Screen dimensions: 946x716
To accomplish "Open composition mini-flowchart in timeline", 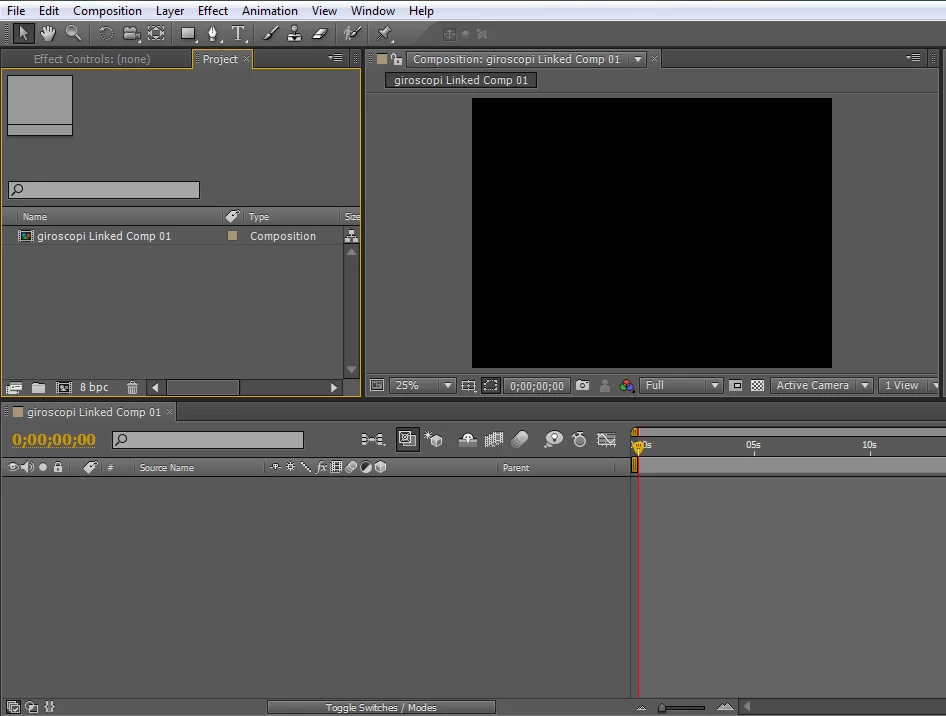I will click(373, 439).
